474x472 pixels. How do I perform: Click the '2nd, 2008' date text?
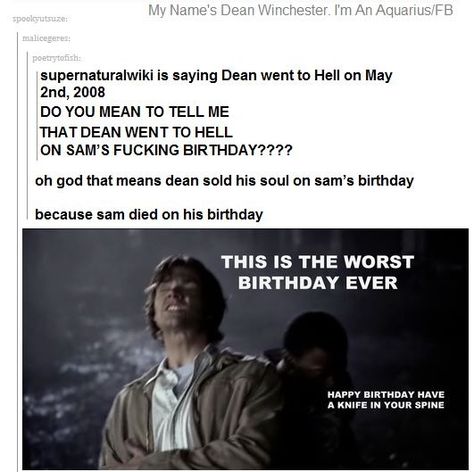point(73,92)
